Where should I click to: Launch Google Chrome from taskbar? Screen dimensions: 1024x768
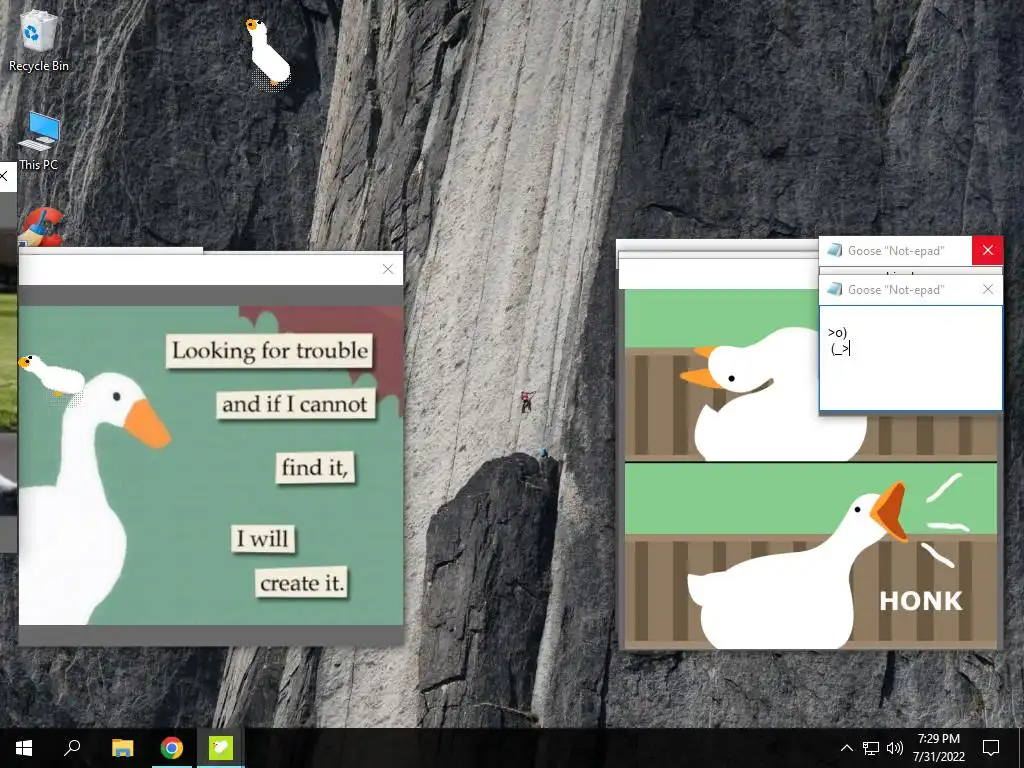(172, 748)
